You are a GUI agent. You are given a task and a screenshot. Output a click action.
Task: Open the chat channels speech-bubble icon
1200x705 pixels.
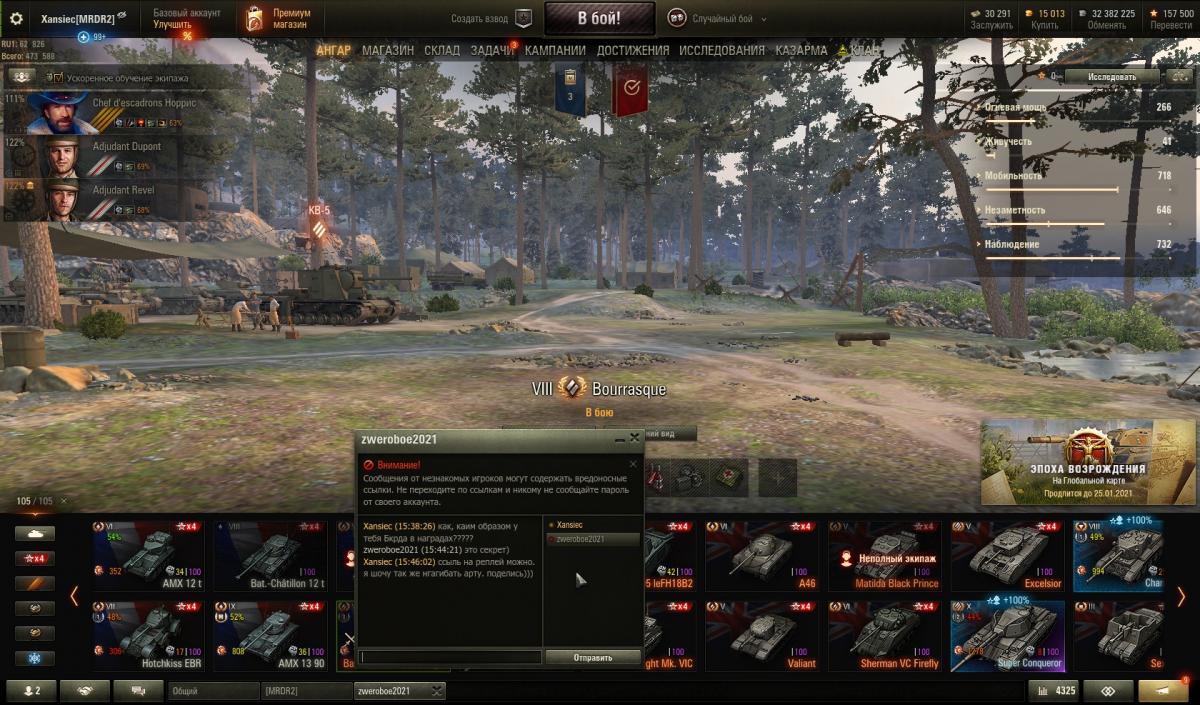tap(137, 691)
